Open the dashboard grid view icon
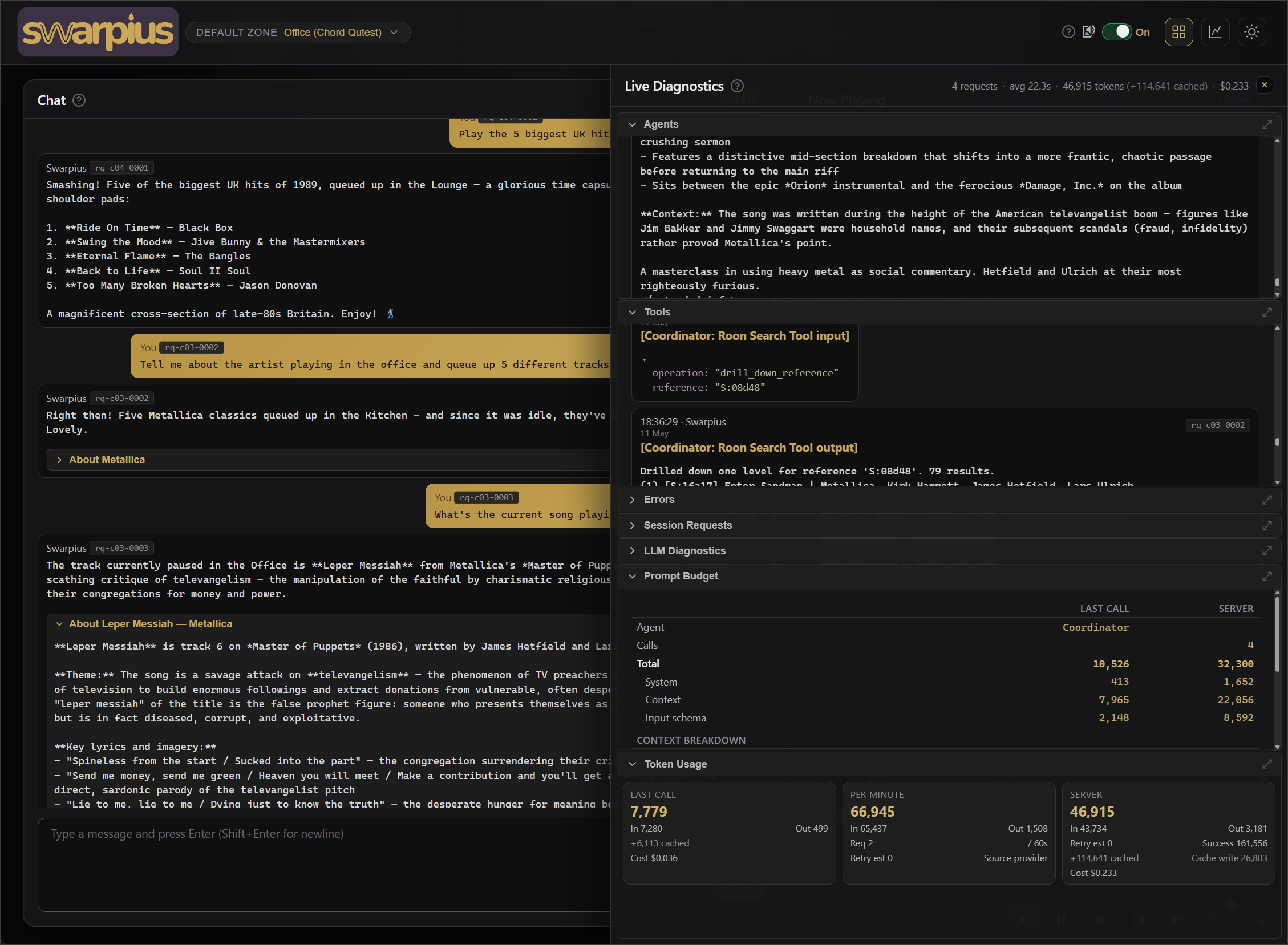This screenshot has width=1288, height=945. point(1178,32)
